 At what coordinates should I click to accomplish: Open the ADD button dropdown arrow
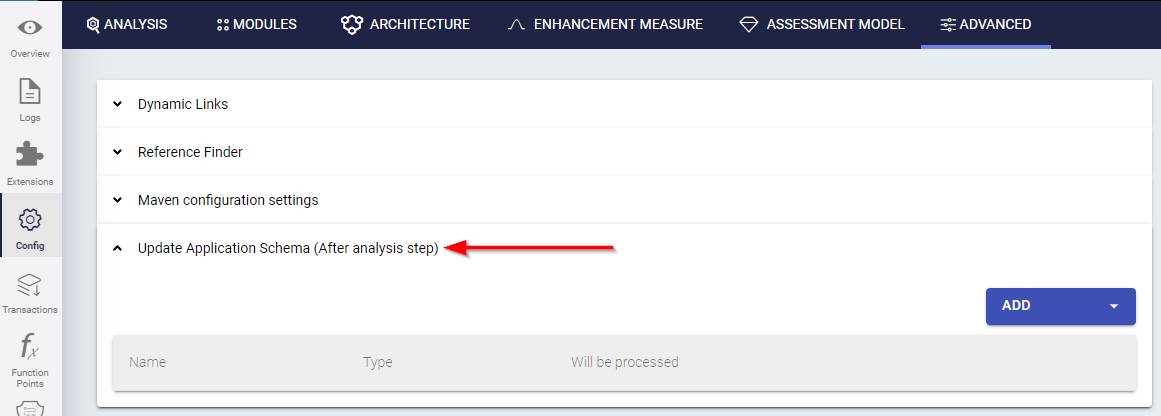tap(1114, 306)
